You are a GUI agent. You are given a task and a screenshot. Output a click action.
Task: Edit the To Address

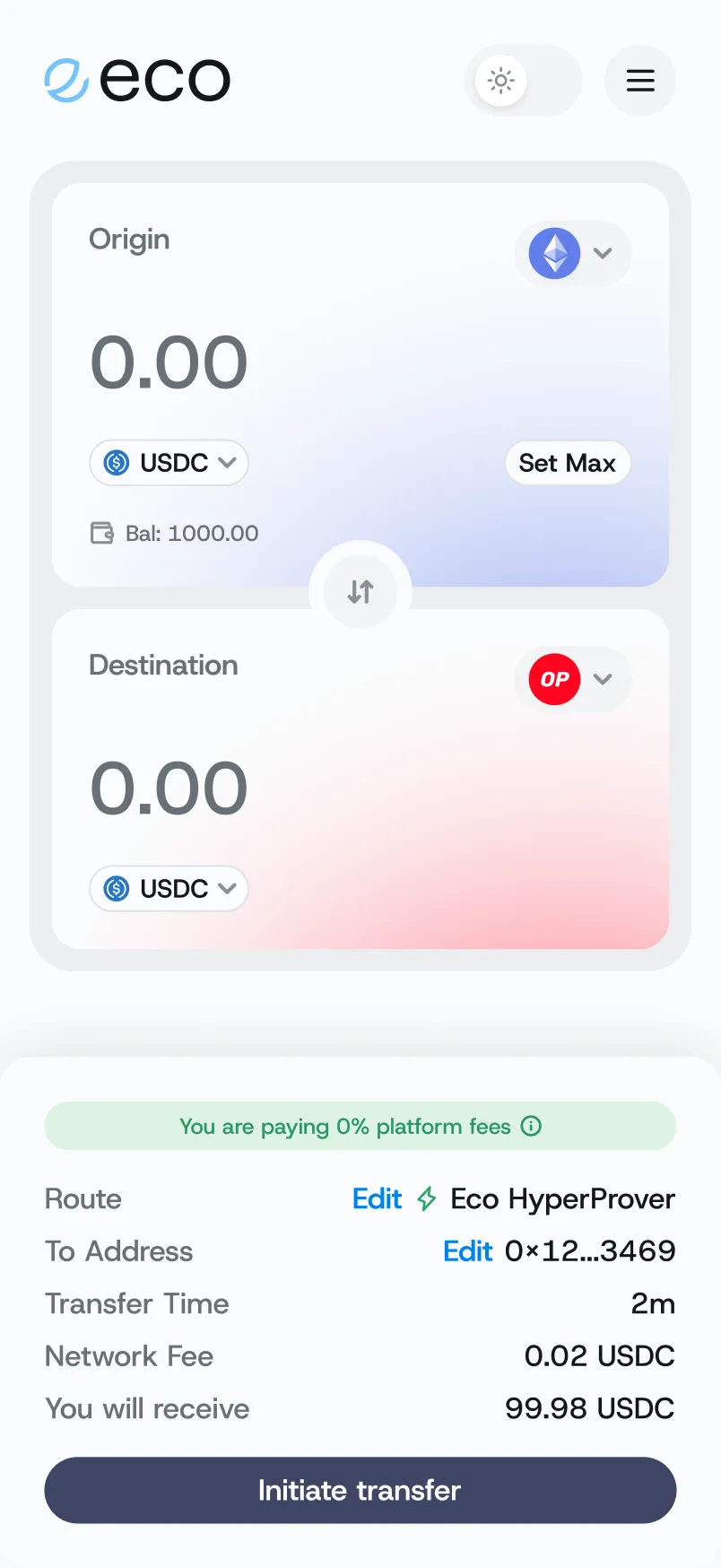tap(467, 1251)
